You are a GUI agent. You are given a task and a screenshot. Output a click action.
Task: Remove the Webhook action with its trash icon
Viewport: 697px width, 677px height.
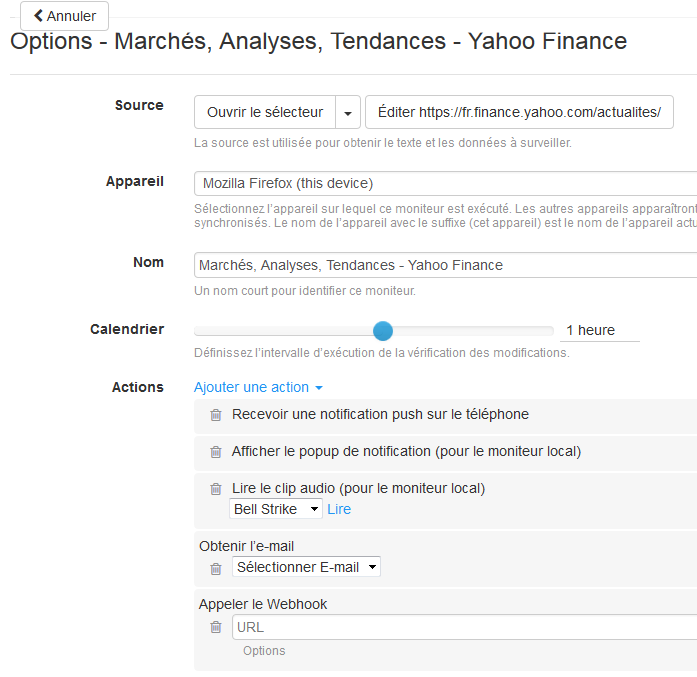coord(216,627)
